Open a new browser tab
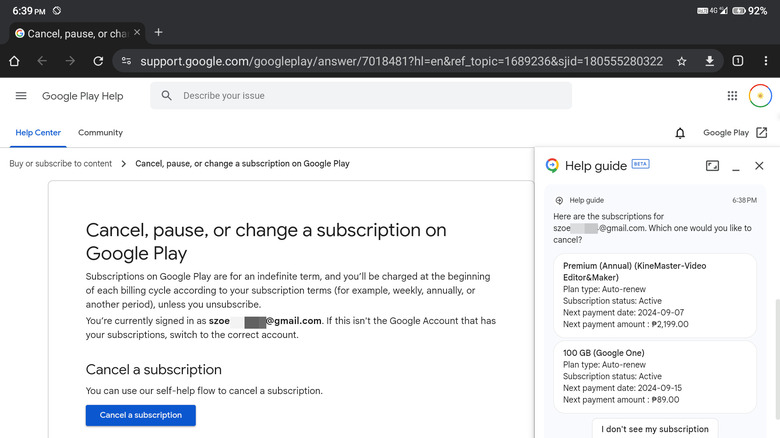 point(159,32)
